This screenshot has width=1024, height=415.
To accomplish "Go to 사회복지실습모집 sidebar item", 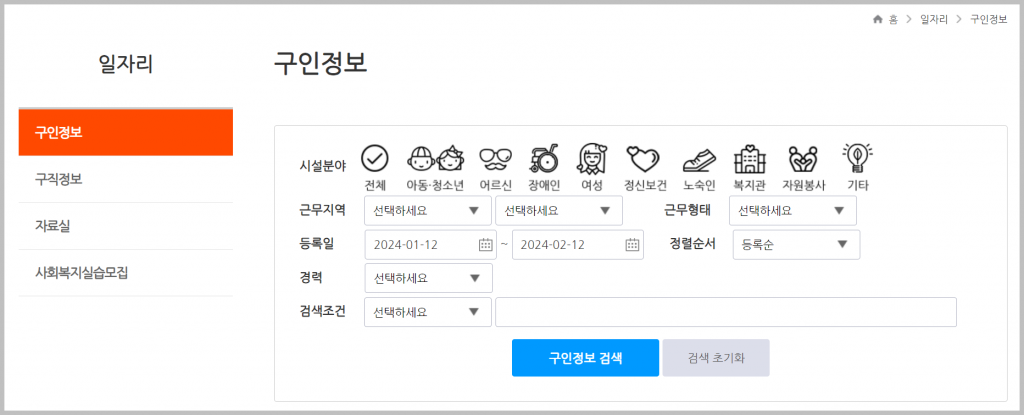I will (125, 273).
